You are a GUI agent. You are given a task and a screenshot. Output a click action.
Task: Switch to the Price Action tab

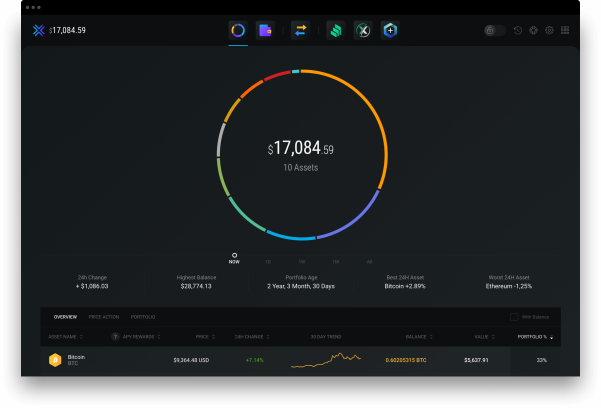coord(104,317)
